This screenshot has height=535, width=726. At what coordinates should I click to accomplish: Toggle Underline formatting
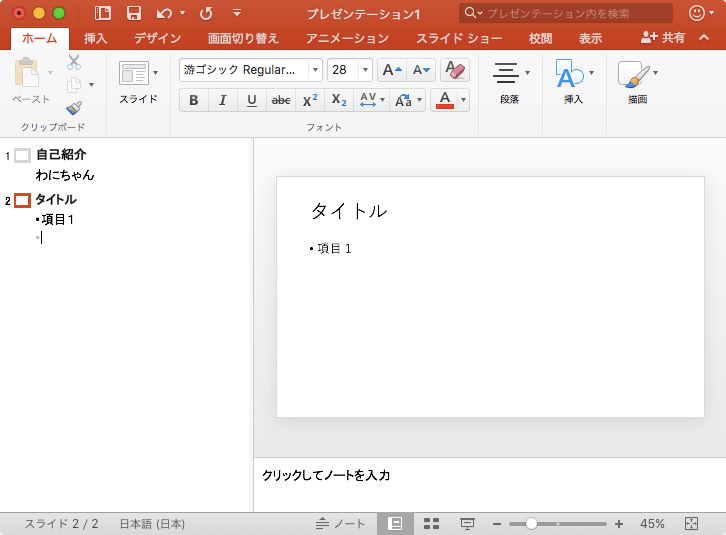click(251, 100)
